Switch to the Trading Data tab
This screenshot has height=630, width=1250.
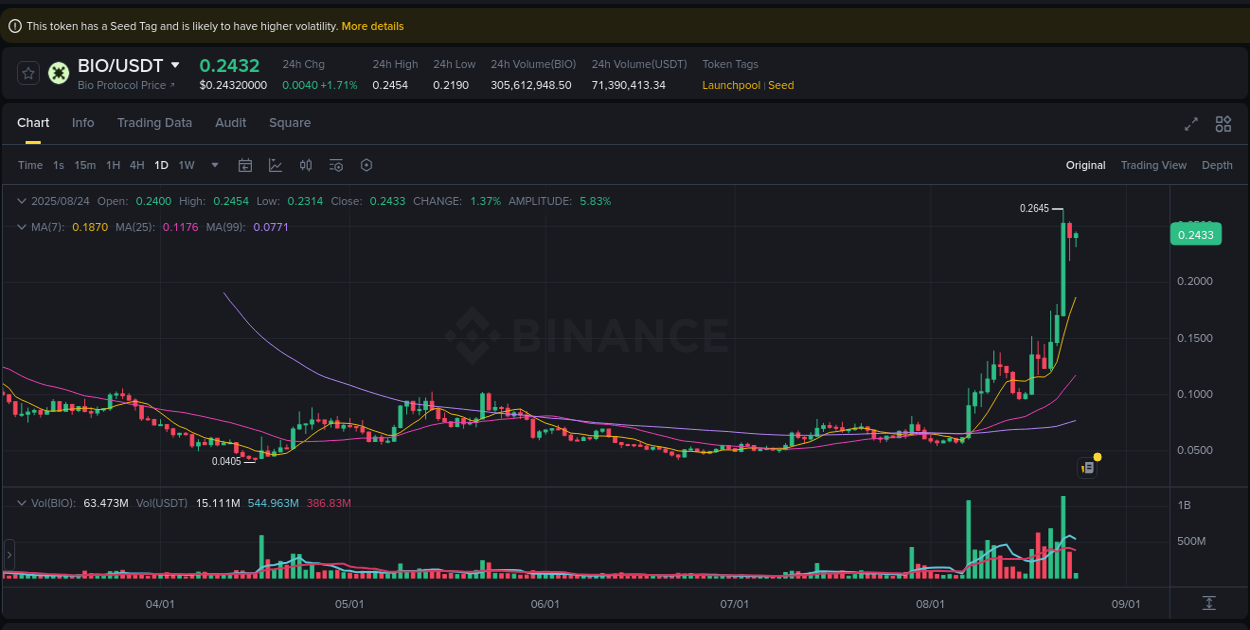(154, 122)
